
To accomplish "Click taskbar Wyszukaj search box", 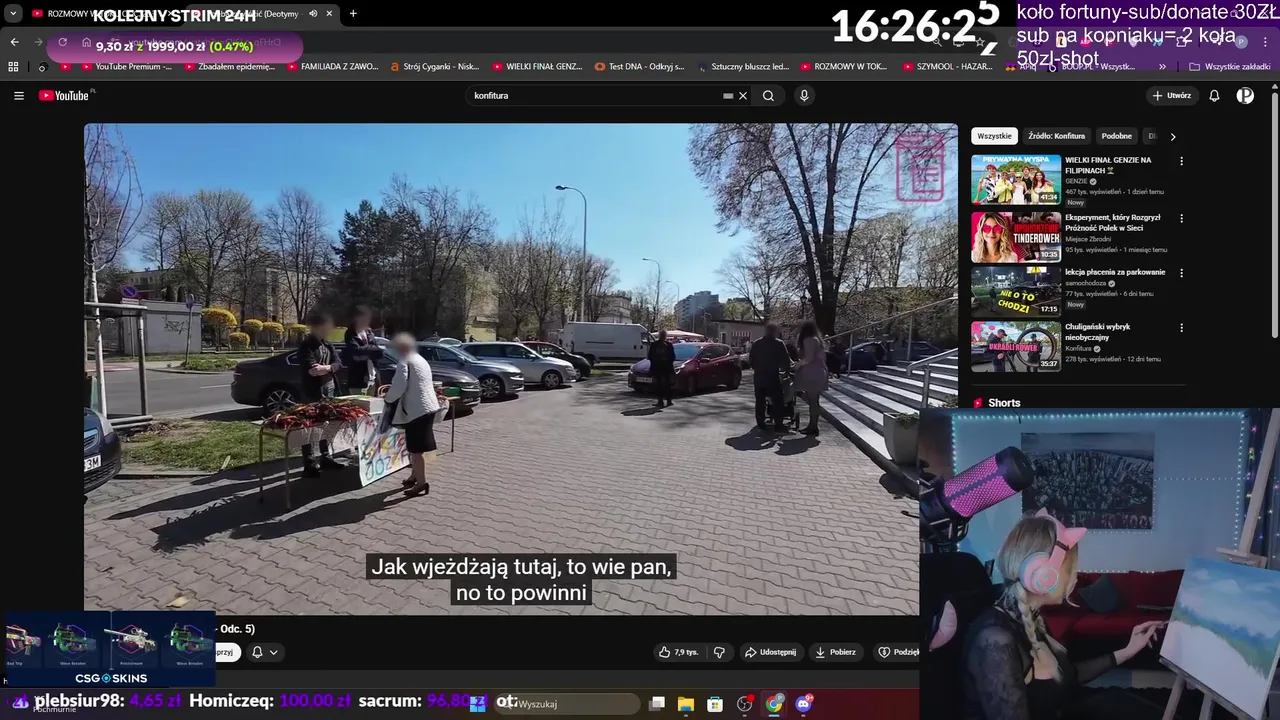I will click(568, 704).
